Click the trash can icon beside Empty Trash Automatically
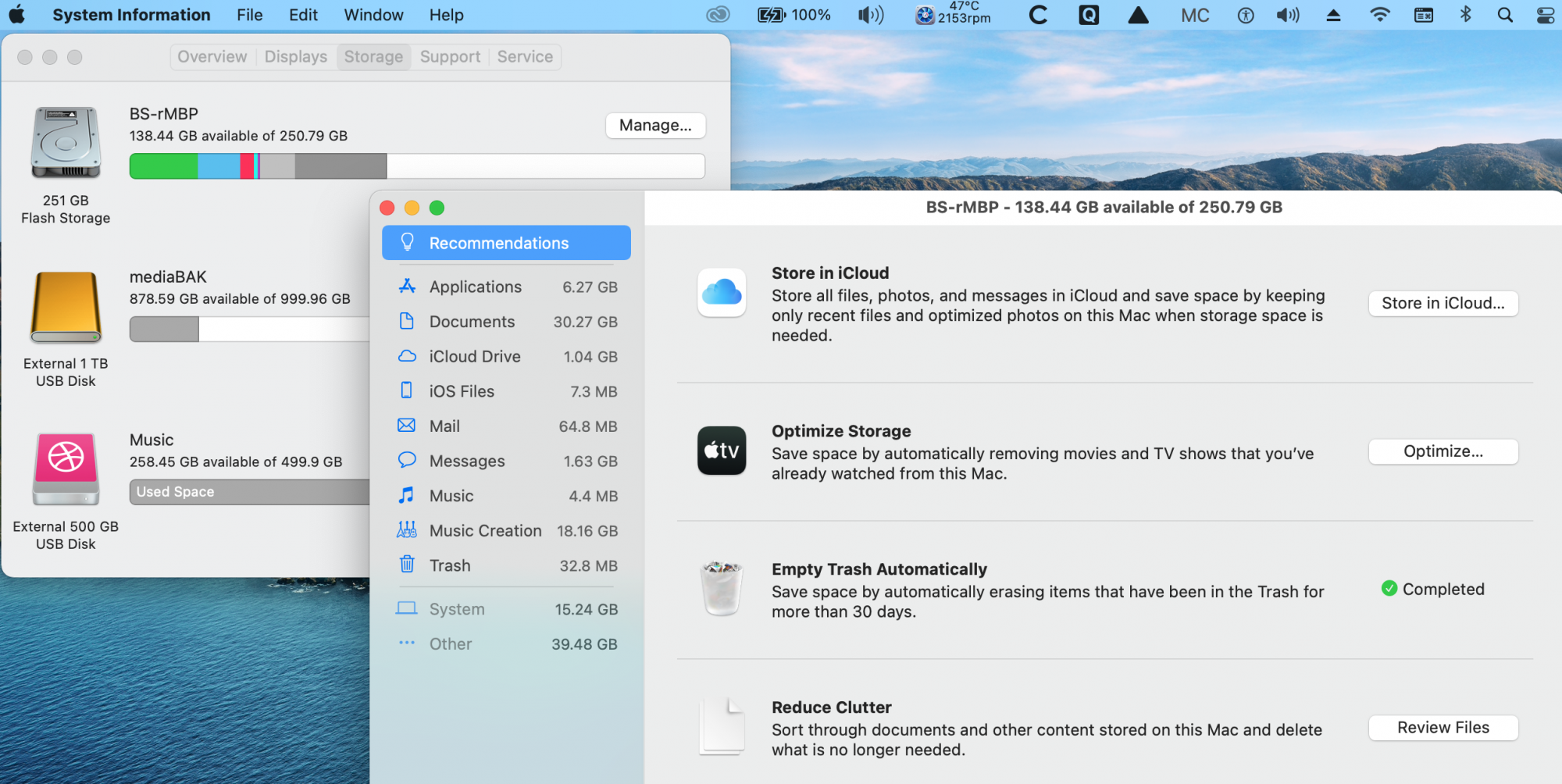This screenshot has width=1562, height=784. (722, 589)
